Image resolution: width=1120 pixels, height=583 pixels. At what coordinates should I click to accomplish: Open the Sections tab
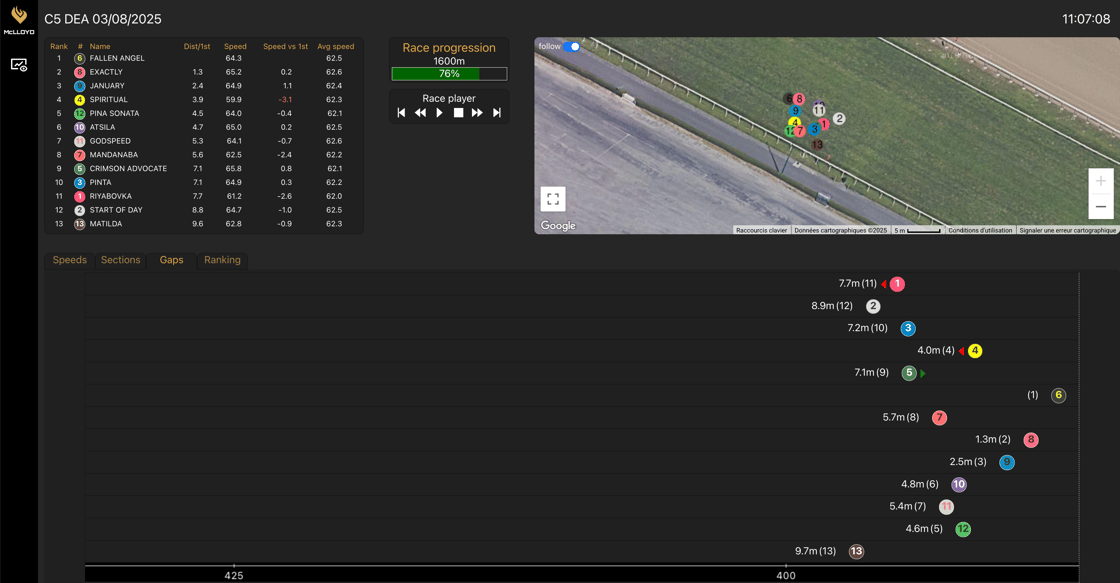pos(120,260)
